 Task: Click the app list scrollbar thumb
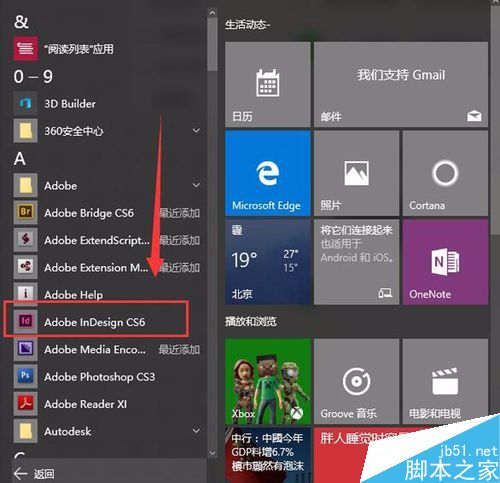coord(212,45)
